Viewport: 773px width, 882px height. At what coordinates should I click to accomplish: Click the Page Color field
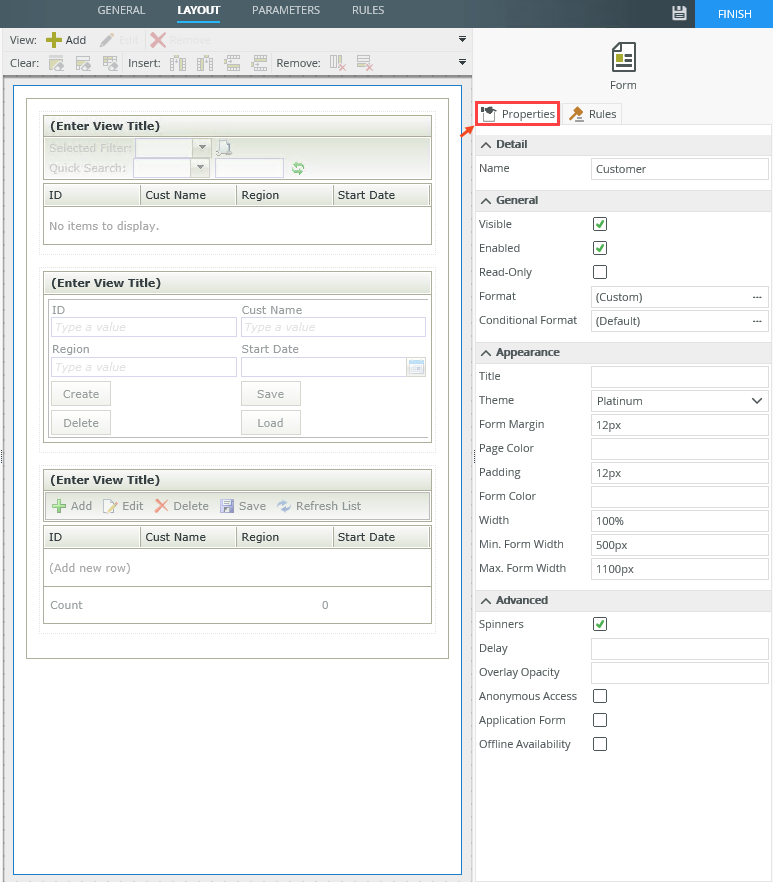pyautogui.click(x=680, y=449)
